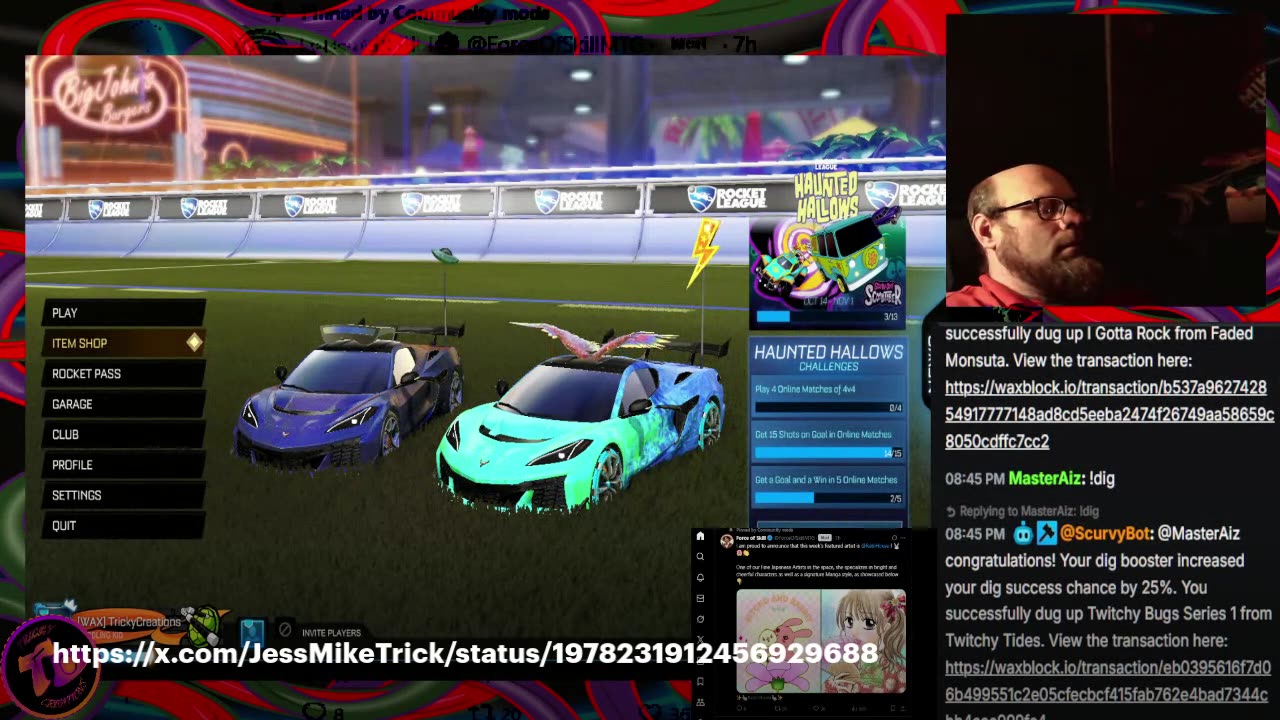Open second waxblock.io transaction link in chat

pos(1107,694)
